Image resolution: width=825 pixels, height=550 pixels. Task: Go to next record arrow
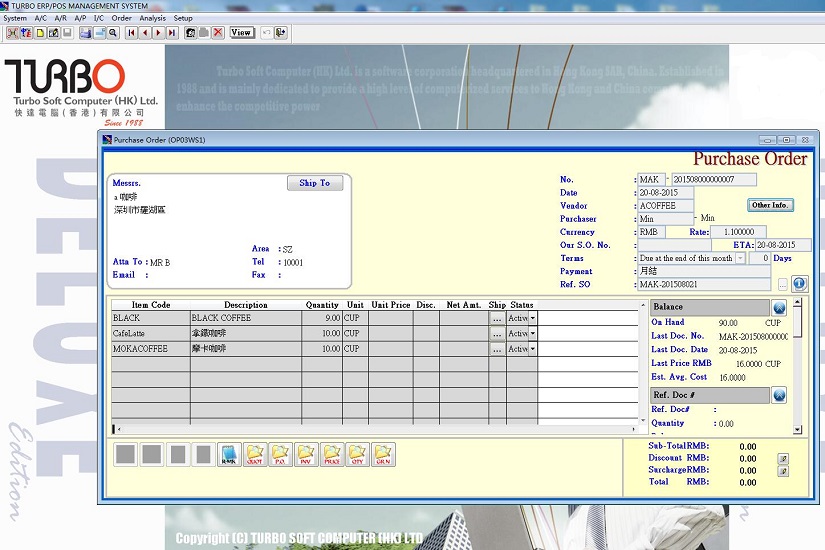[158, 33]
